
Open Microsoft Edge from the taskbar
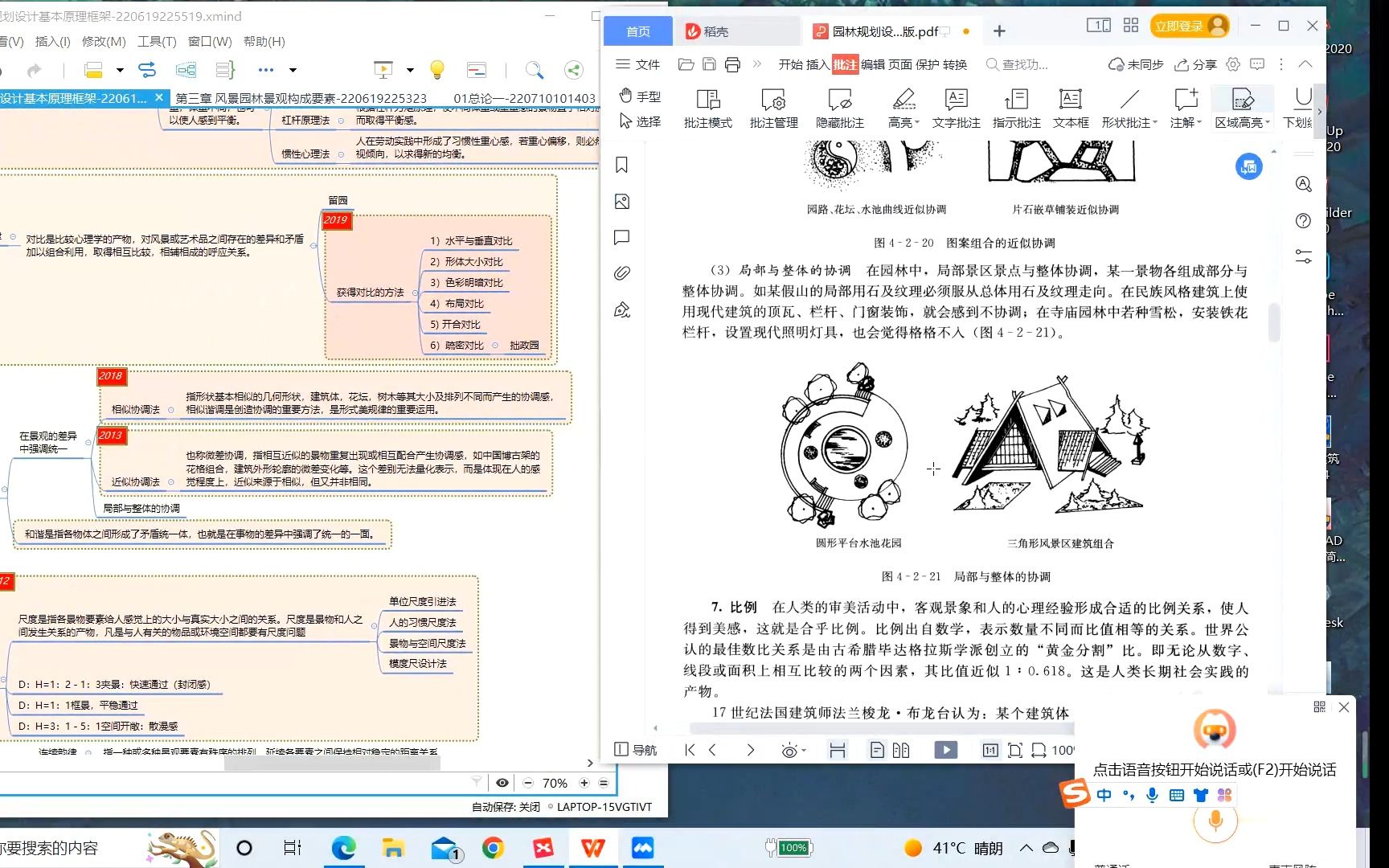tap(343, 848)
